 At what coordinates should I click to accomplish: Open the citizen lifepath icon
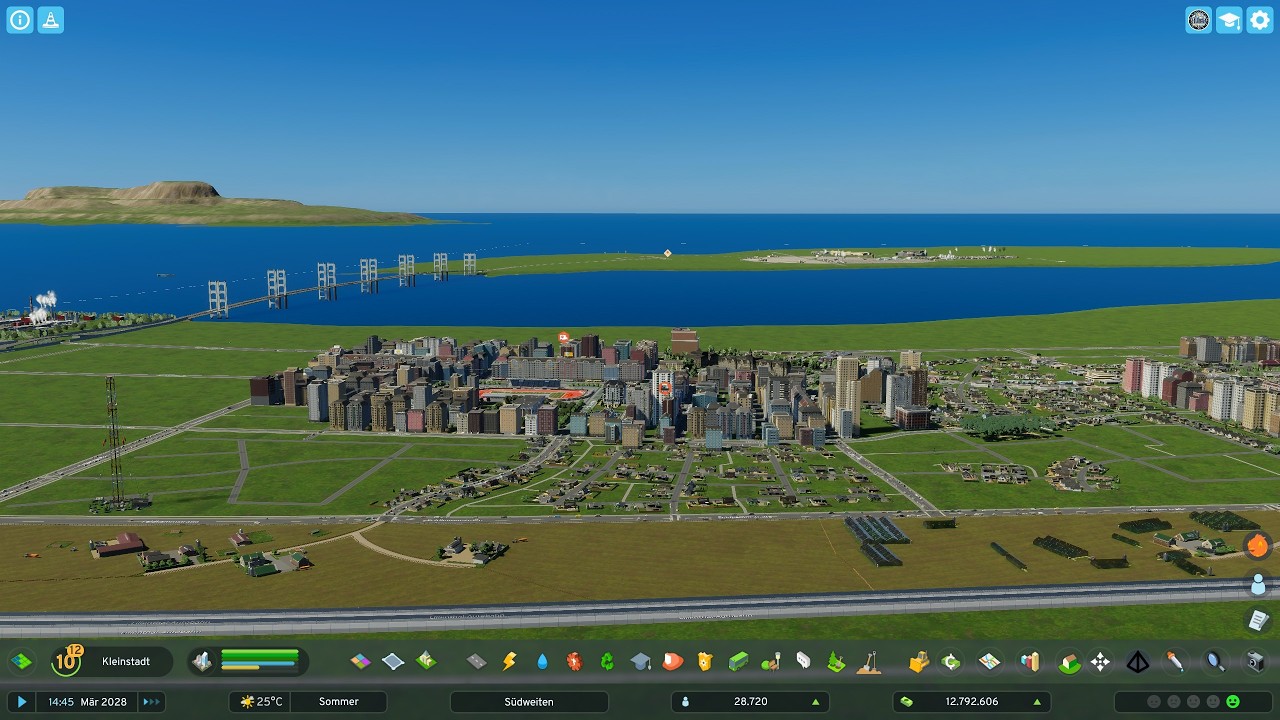click(x=1258, y=583)
